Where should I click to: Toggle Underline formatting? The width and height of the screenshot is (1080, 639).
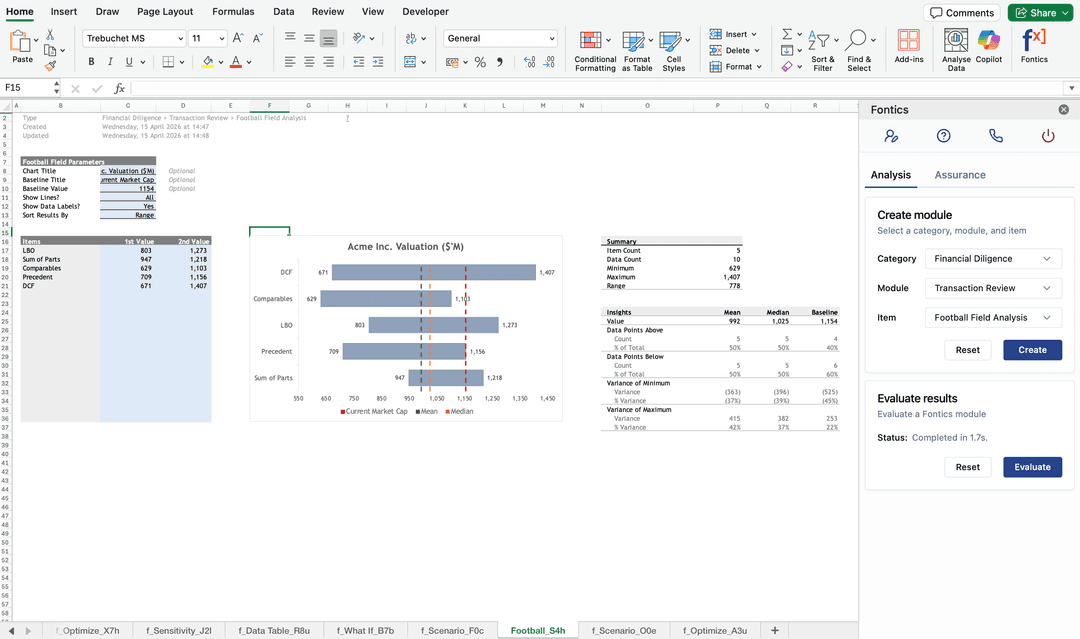[x=129, y=62]
